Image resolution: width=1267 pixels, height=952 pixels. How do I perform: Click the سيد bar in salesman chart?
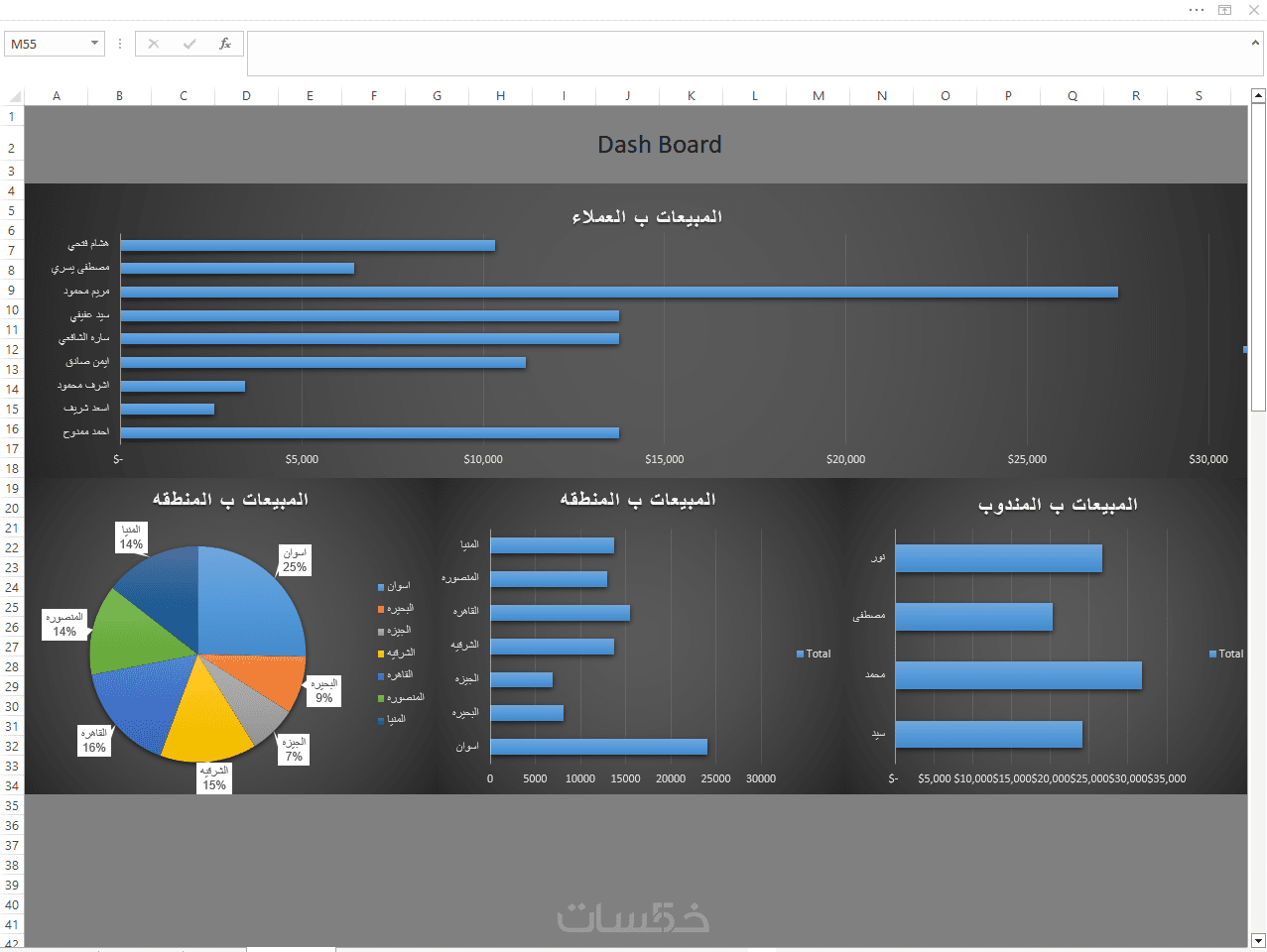(989, 735)
